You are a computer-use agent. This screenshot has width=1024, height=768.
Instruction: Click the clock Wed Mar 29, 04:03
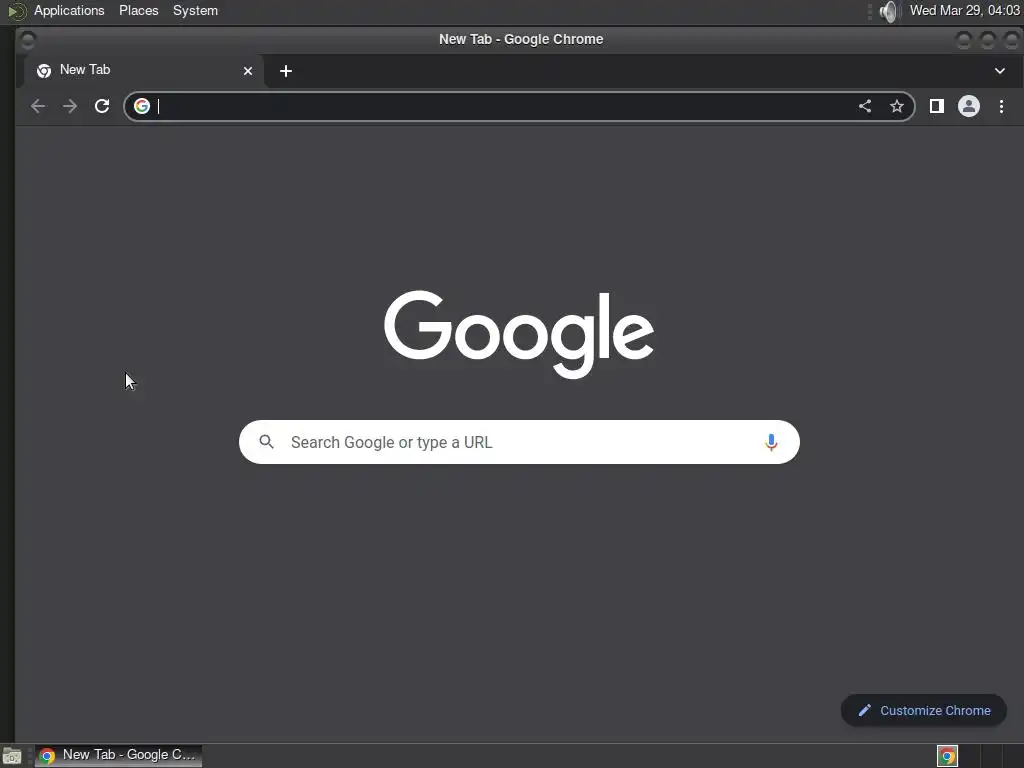965,10
